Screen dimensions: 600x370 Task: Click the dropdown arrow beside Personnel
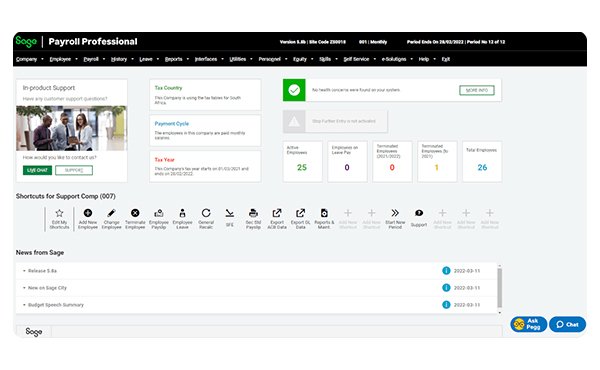coord(286,59)
